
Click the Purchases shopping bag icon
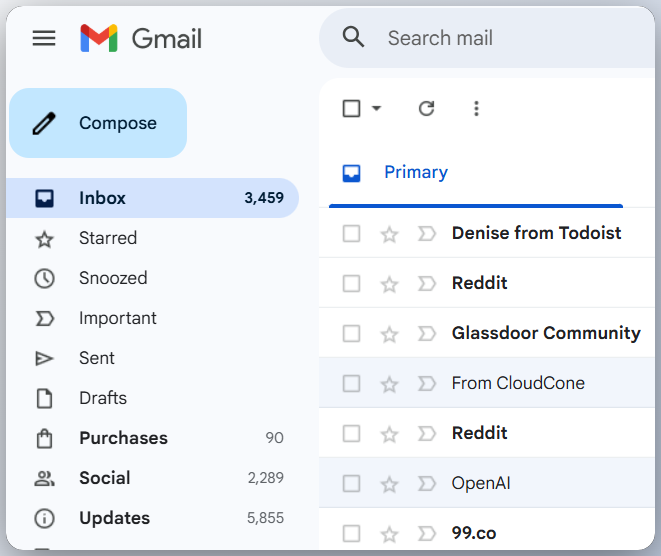coord(44,438)
